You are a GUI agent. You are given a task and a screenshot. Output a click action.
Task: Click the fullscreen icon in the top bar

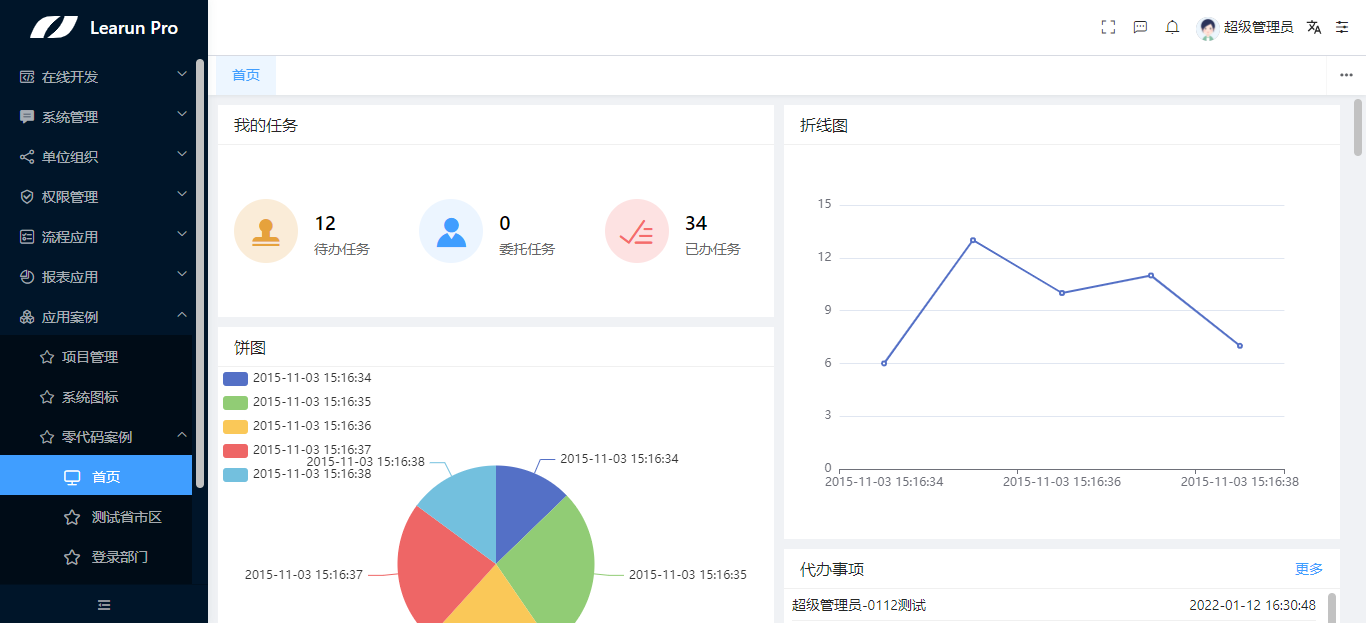point(1108,27)
